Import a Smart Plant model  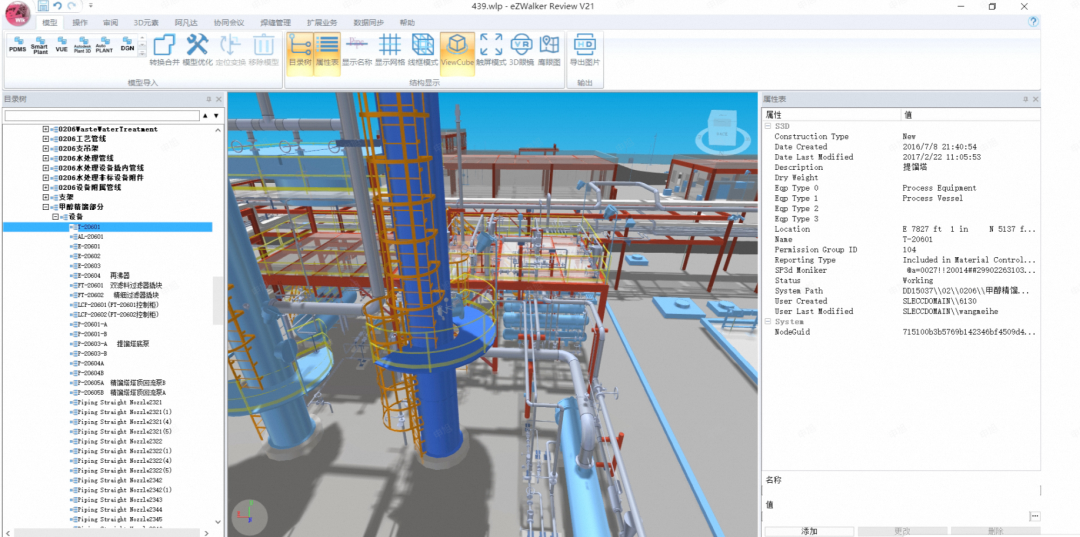40,45
